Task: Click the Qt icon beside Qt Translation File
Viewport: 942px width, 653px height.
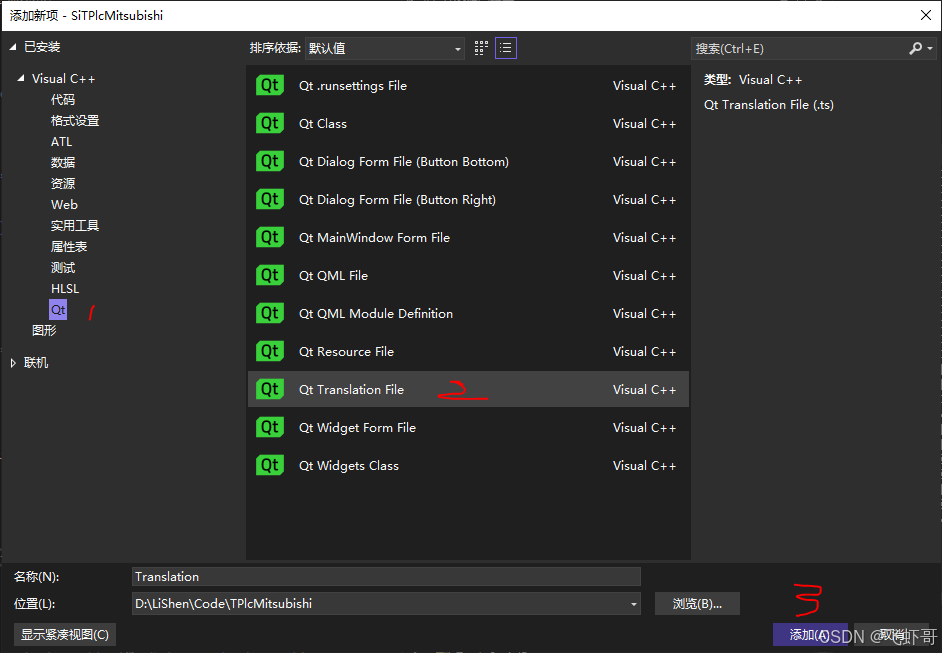Action: tap(270, 389)
